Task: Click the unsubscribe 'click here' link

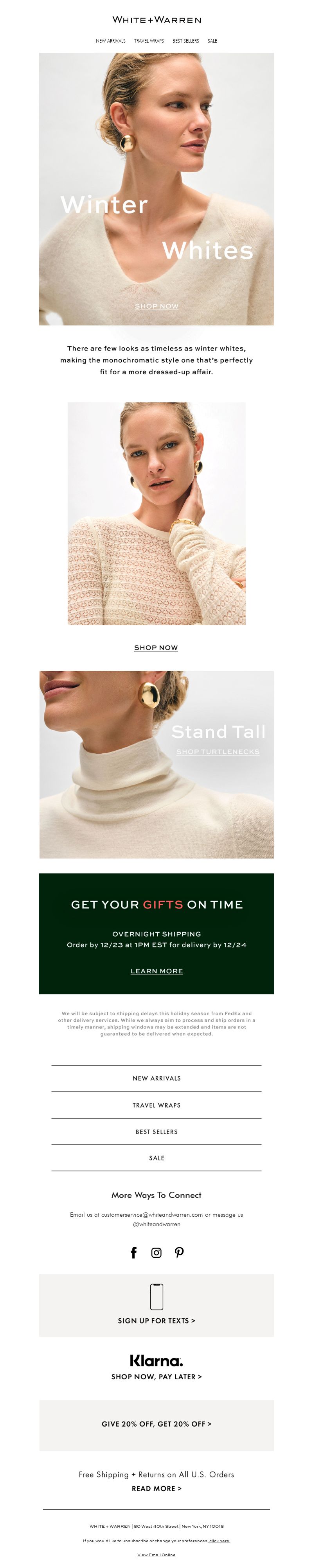Action: click(219, 1541)
